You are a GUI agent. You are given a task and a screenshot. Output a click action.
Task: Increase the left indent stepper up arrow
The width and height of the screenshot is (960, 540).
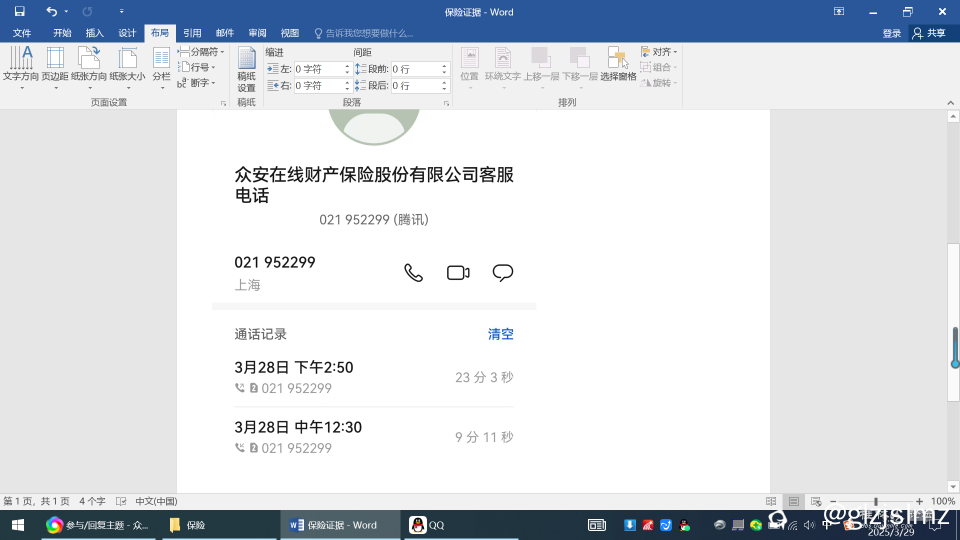[347, 66]
